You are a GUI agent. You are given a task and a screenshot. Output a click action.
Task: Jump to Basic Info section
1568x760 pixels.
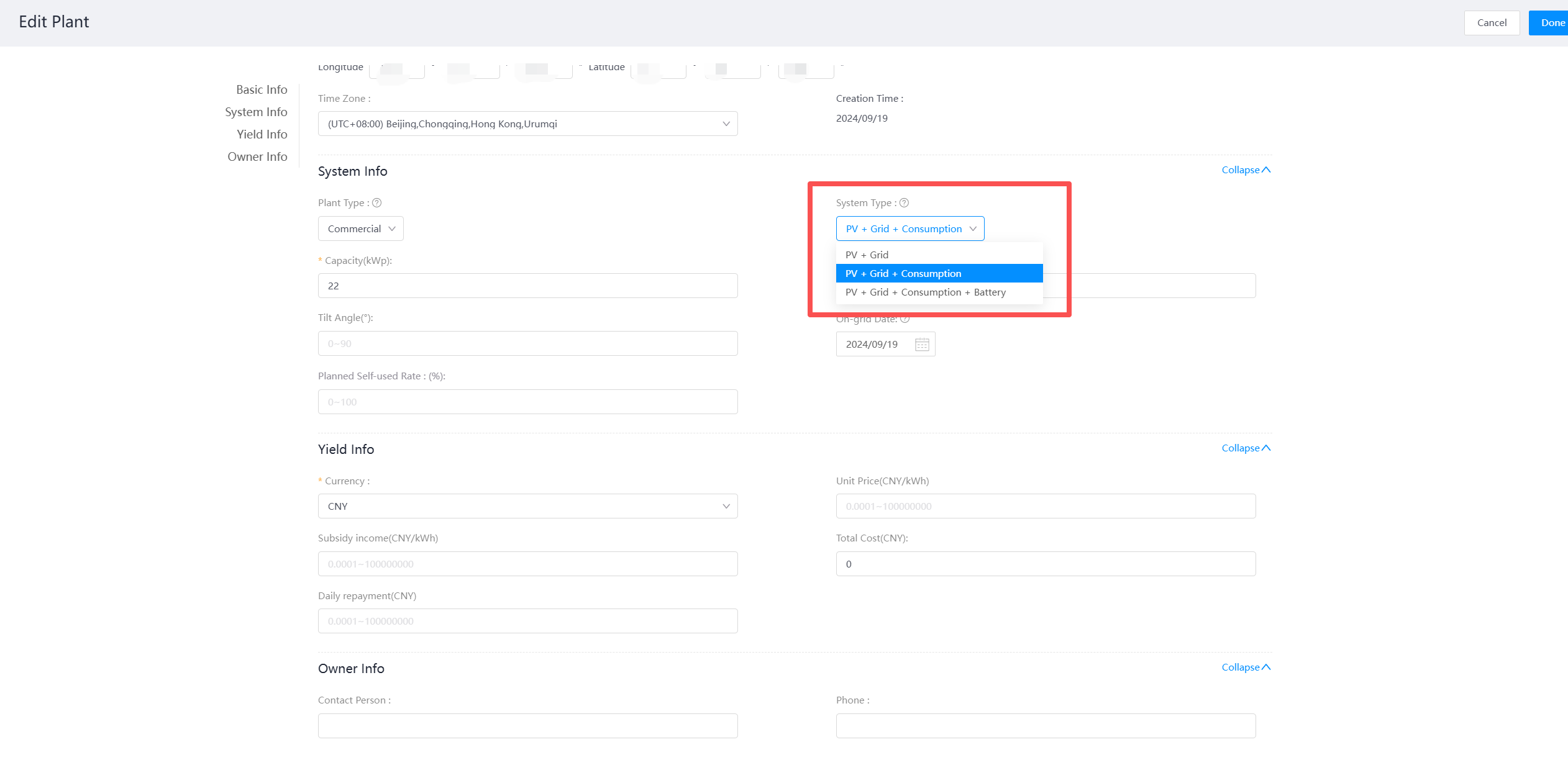(x=262, y=90)
